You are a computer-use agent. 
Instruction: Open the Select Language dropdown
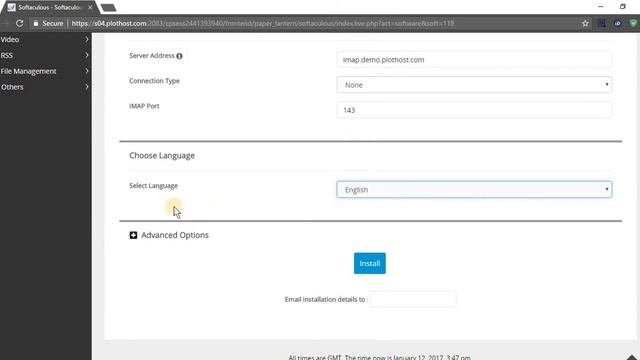pos(474,190)
